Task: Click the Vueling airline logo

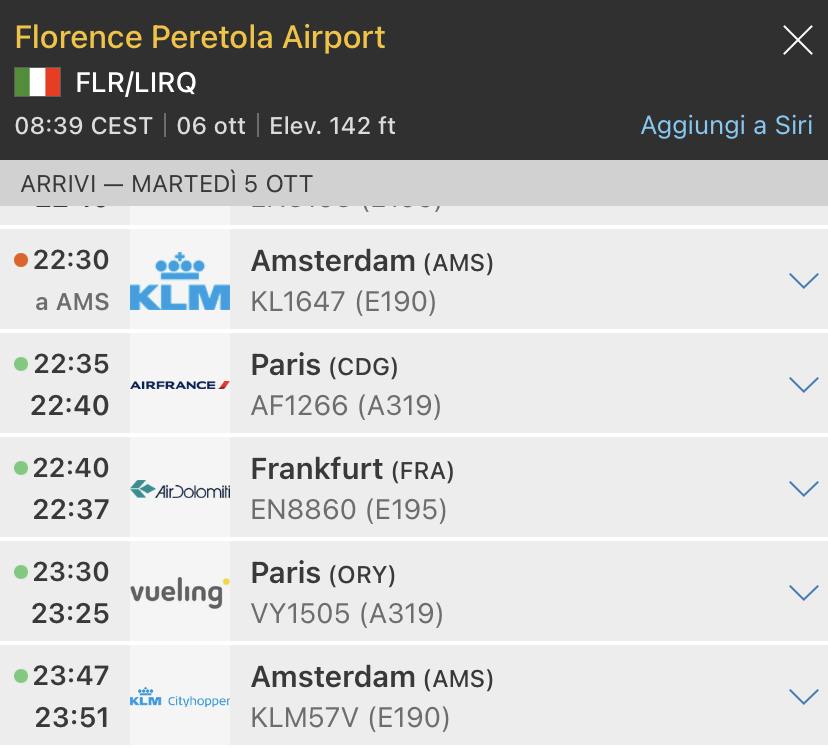Action: (180, 592)
